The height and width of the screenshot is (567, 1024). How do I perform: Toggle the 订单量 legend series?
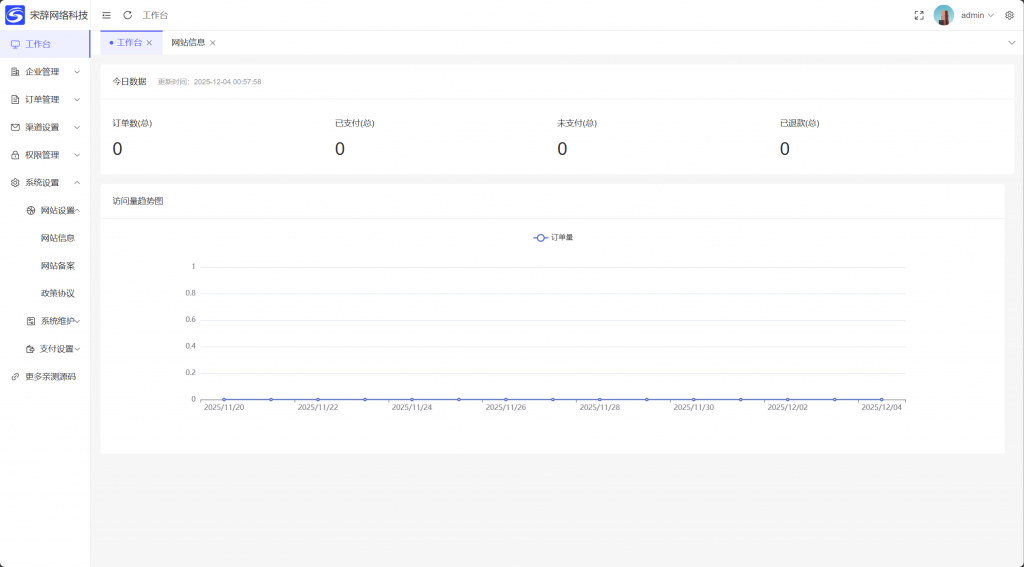click(x=553, y=237)
